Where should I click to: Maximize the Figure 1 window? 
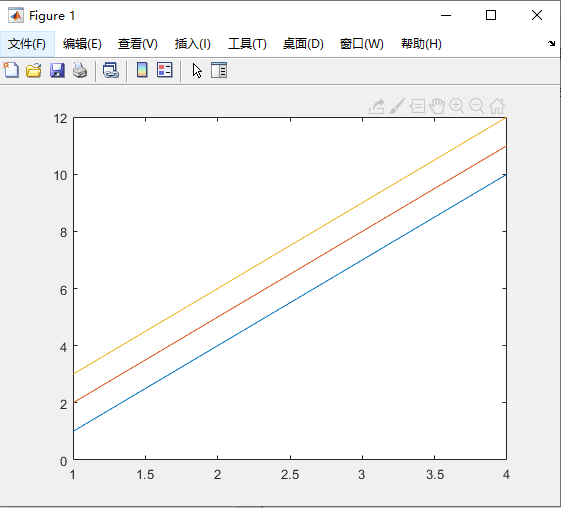coord(491,15)
